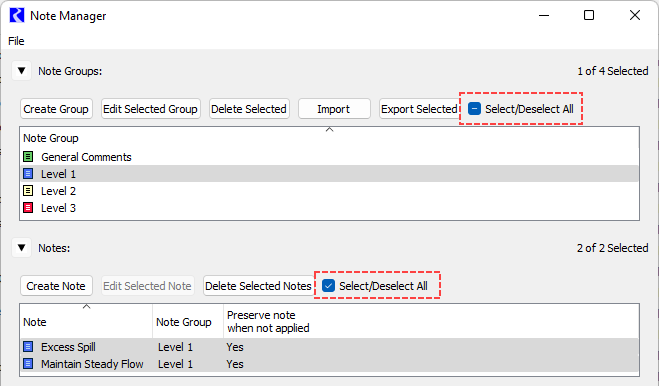Click the Create Group button
The image size is (659, 386).
(x=56, y=109)
